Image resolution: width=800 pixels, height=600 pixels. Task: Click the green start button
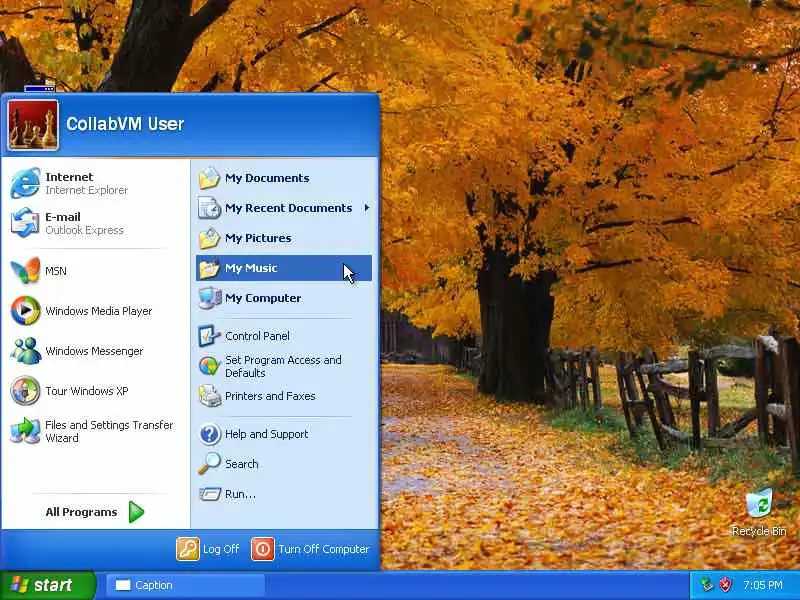[x=47, y=585]
